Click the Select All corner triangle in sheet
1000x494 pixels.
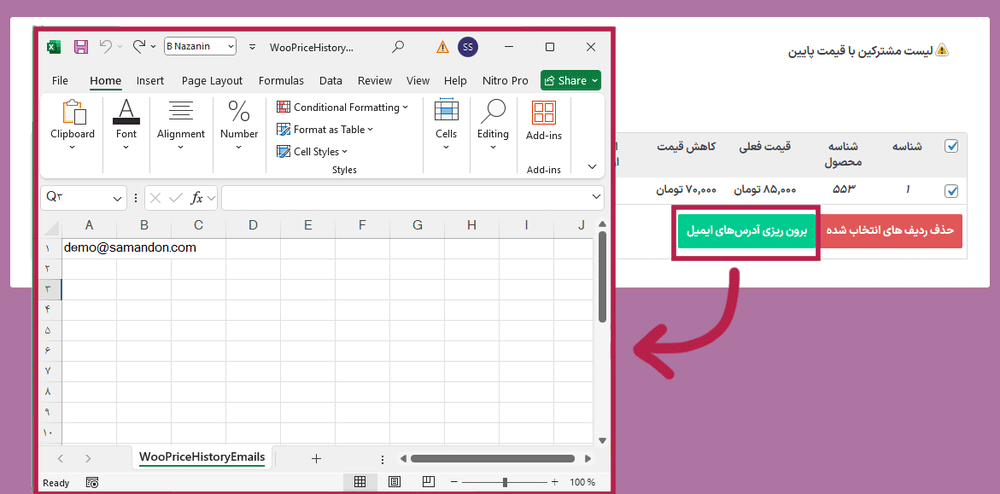[52, 228]
